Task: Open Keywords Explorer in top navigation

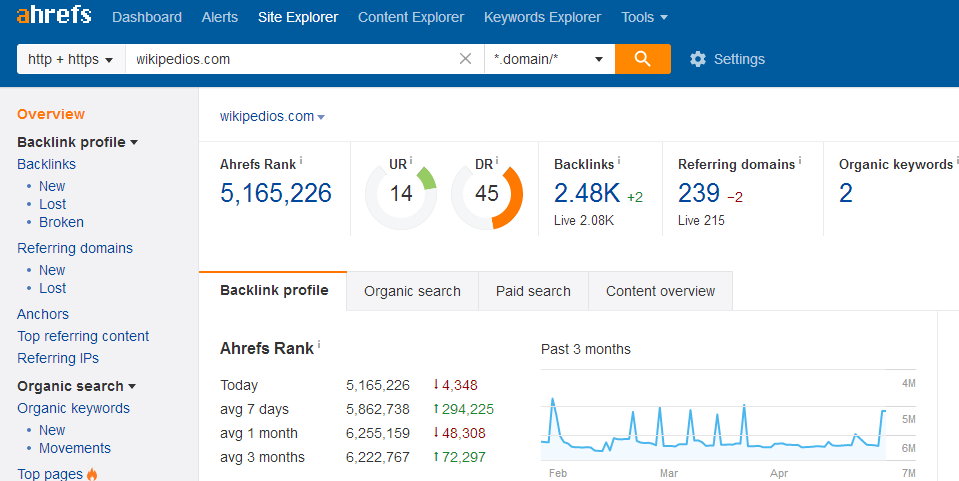Action: pos(542,17)
